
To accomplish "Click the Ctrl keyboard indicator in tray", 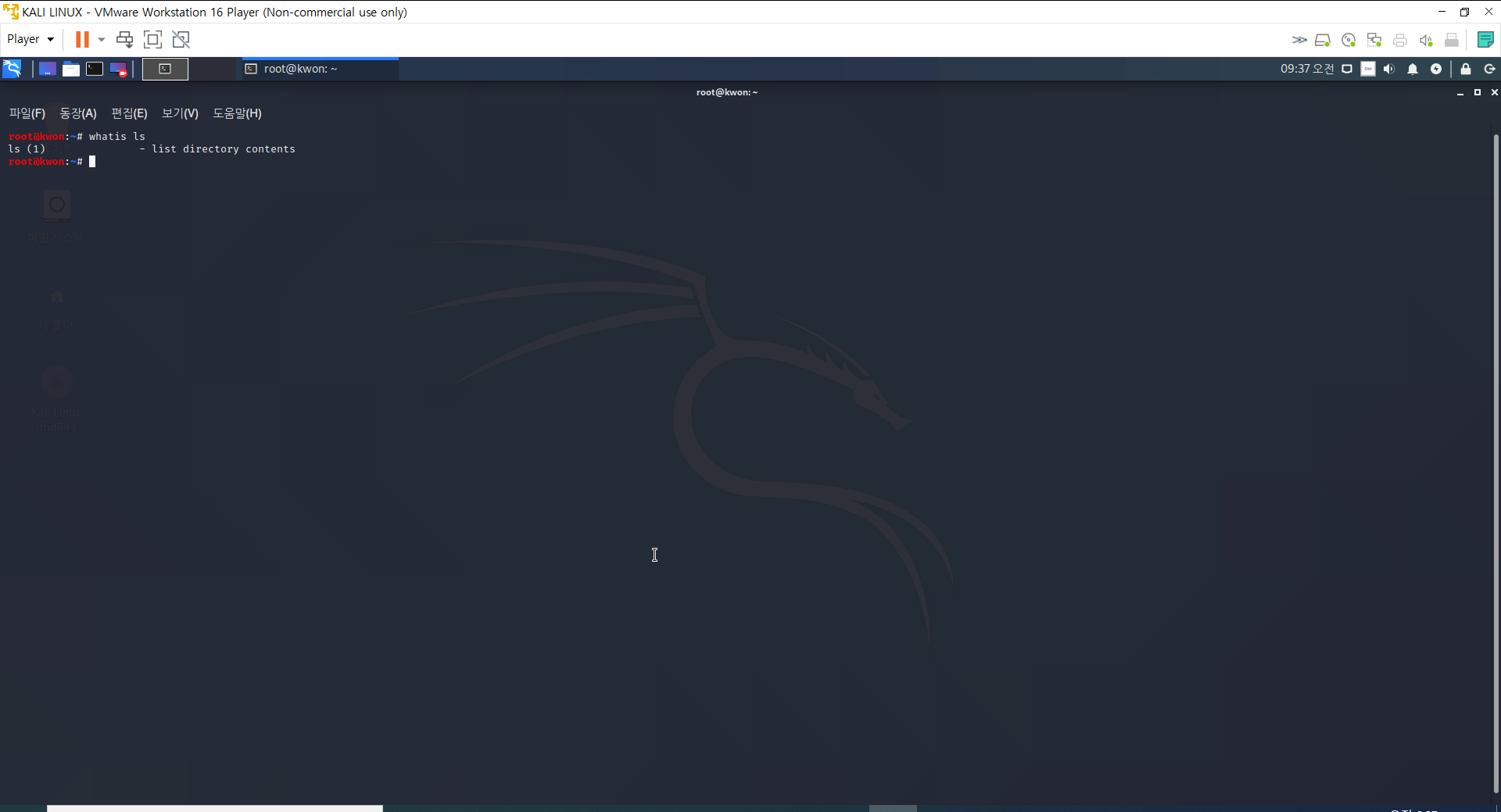I will coord(1368,69).
